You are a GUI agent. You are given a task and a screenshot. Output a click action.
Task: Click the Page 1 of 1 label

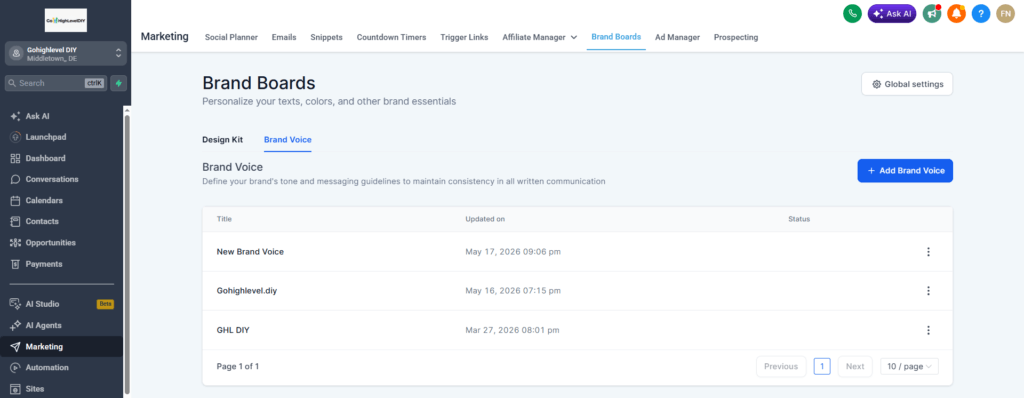click(238, 367)
